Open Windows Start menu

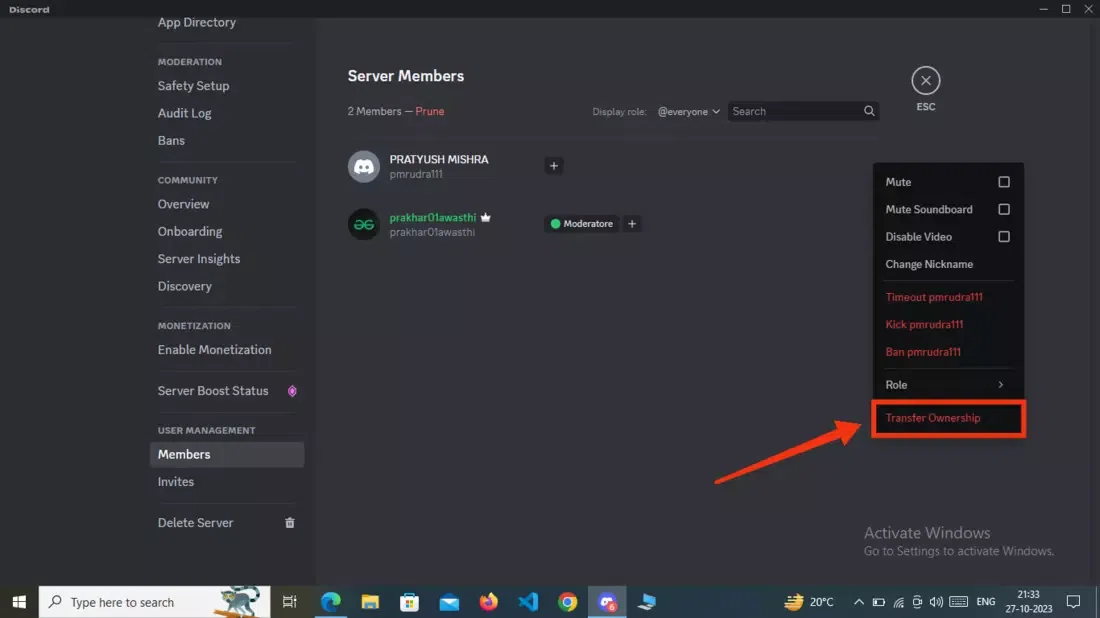point(19,602)
